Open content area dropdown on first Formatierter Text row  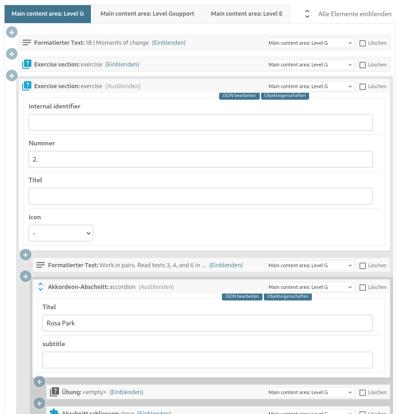click(310, 43)
